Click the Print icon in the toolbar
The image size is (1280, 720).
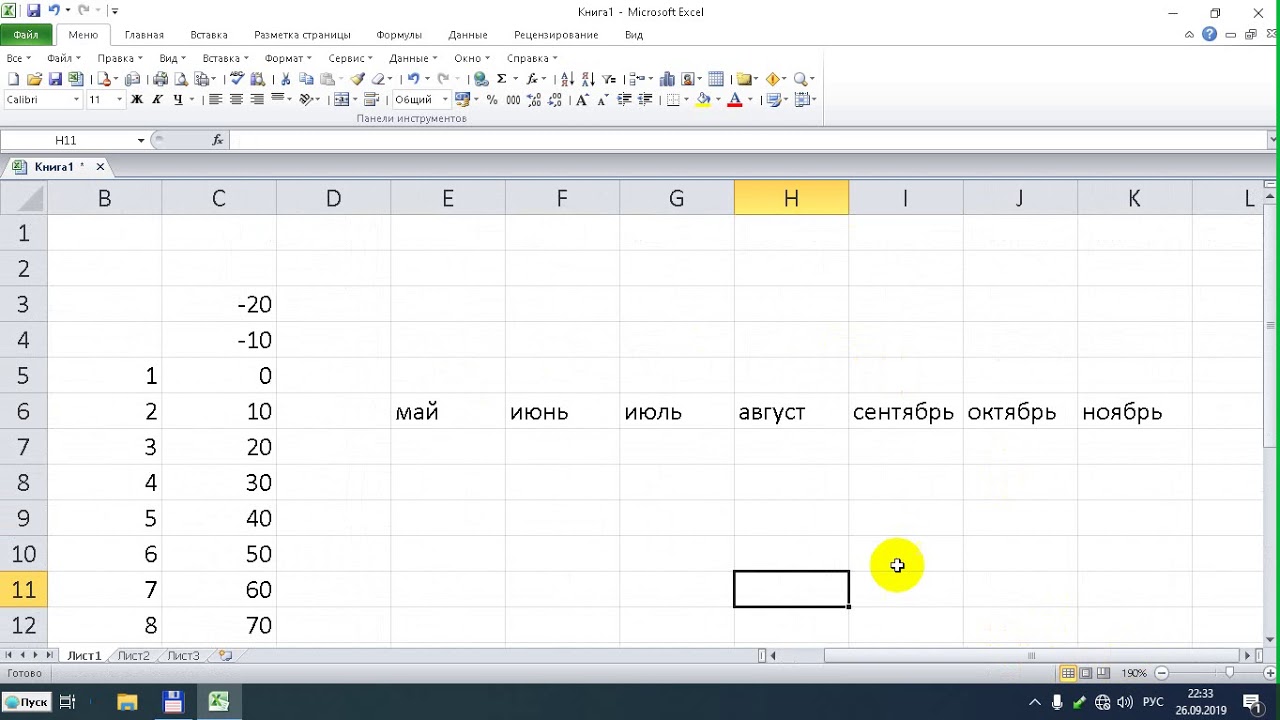pos(160,79)
